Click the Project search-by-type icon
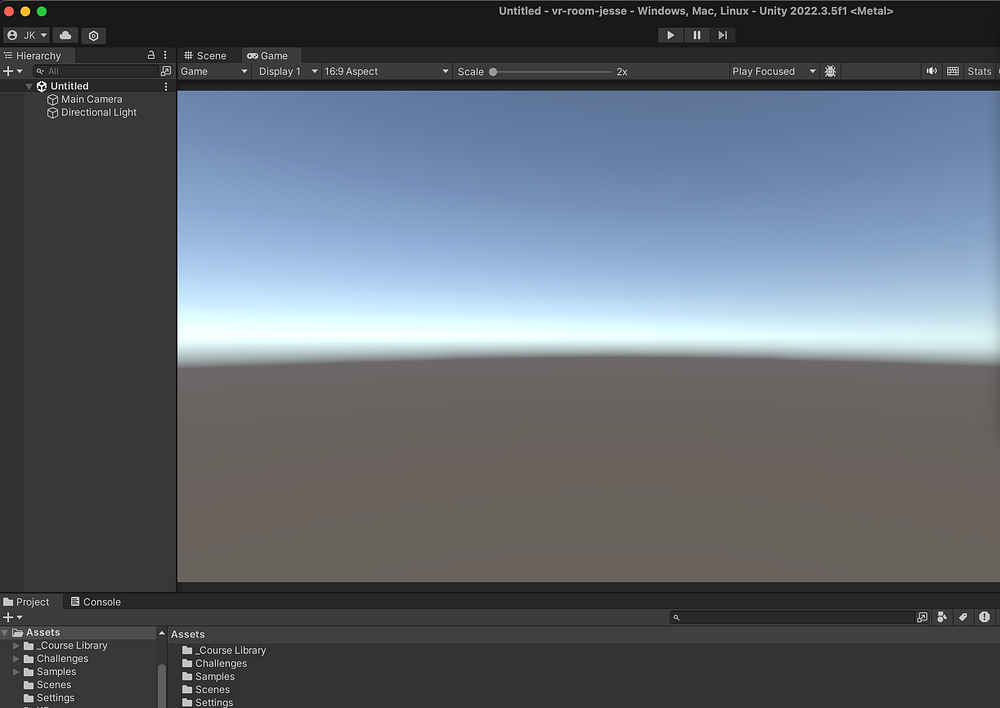The height and width of the screenshot is (708, 1000). (942, 617)
